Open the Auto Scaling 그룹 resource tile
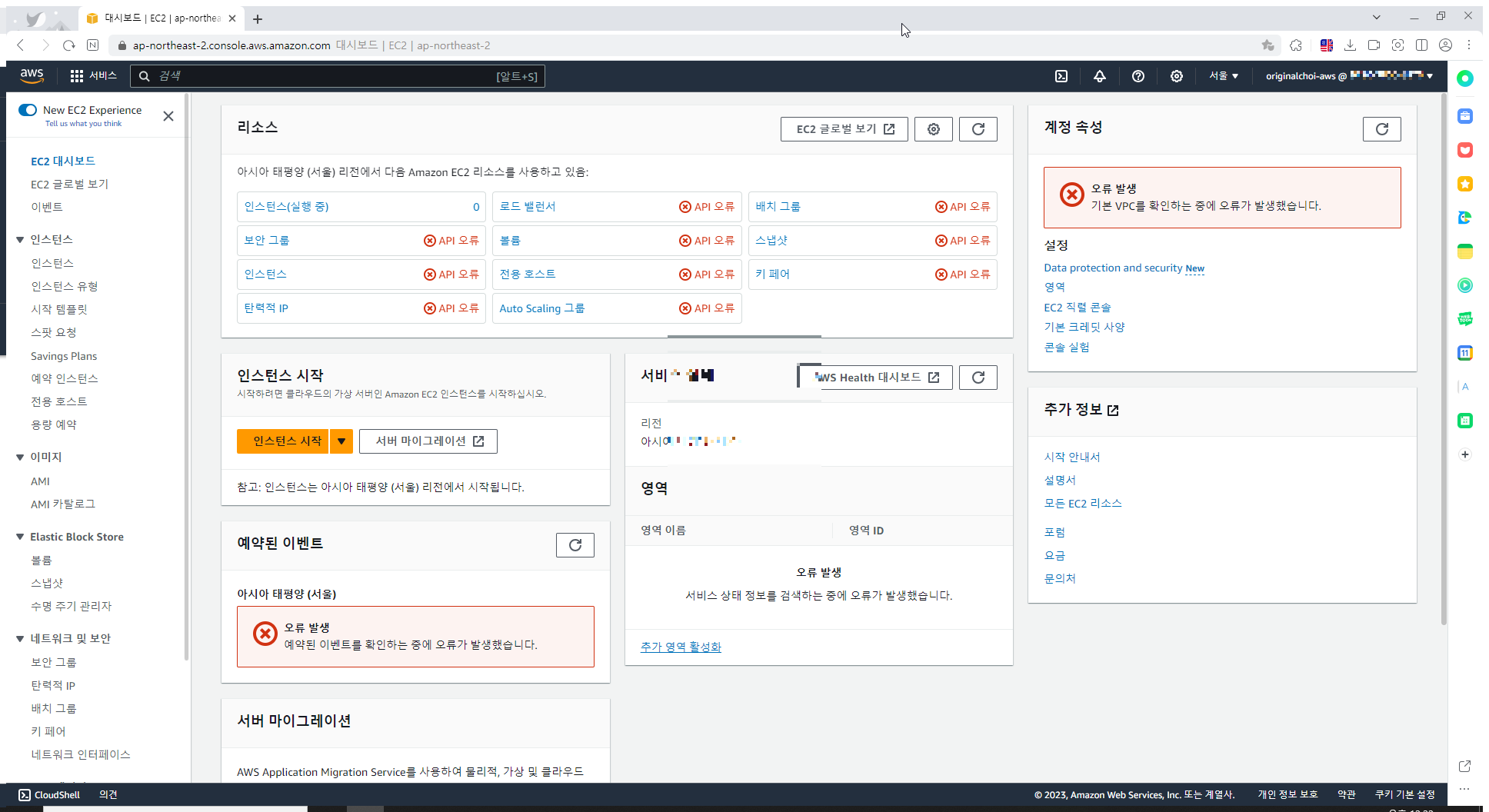The image size is (1489, 812). pos(617,308)
